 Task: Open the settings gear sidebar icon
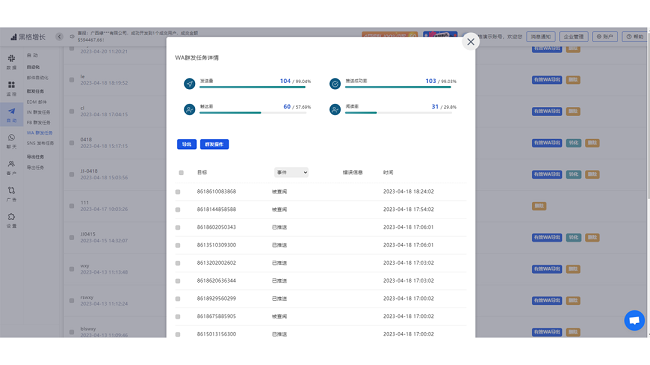[x=12, y=217]
